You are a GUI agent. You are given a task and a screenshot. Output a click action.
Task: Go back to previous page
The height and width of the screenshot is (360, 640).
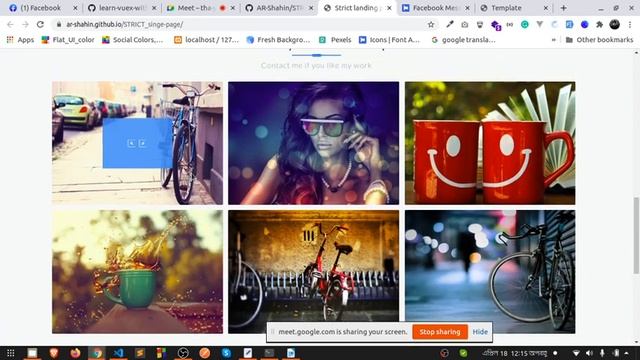click(x=10, y=24)
